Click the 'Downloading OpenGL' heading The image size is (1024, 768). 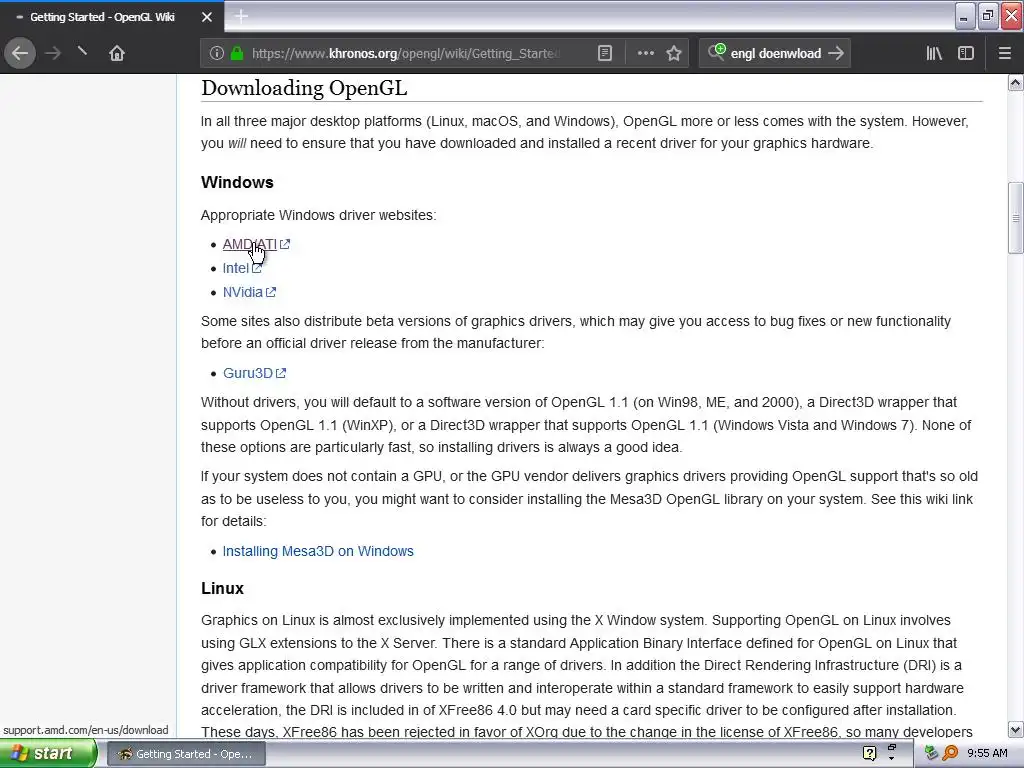click(x=304, y=88)
